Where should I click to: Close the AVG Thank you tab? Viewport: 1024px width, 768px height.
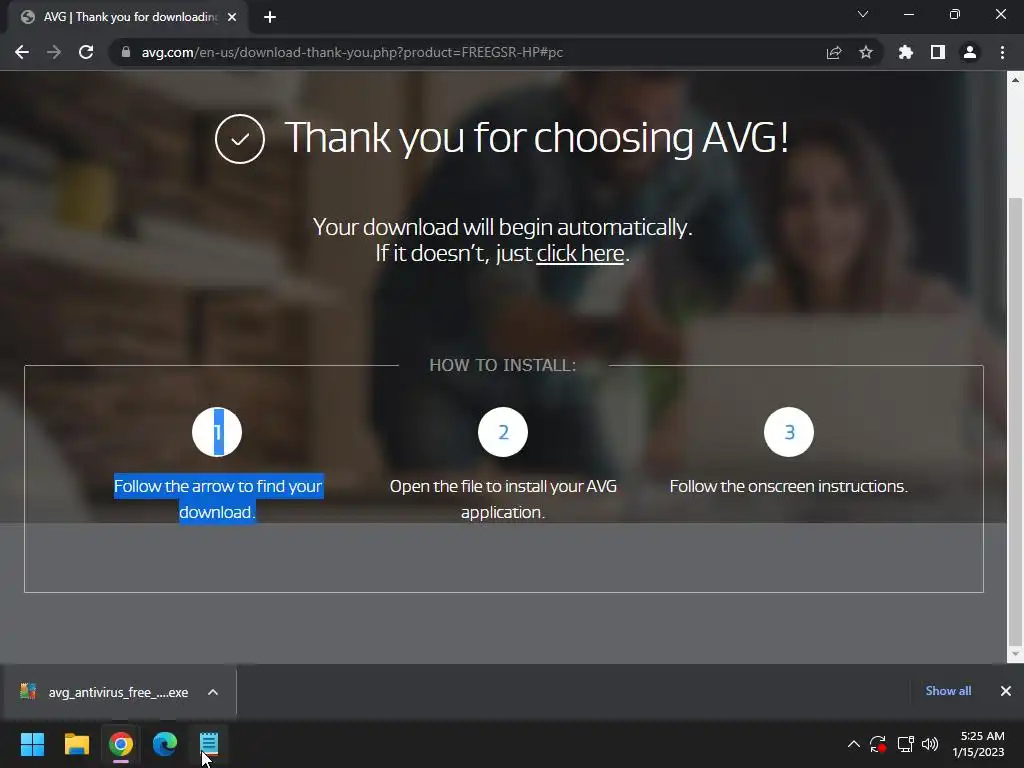pyautogui.click(x=232, y=17)
